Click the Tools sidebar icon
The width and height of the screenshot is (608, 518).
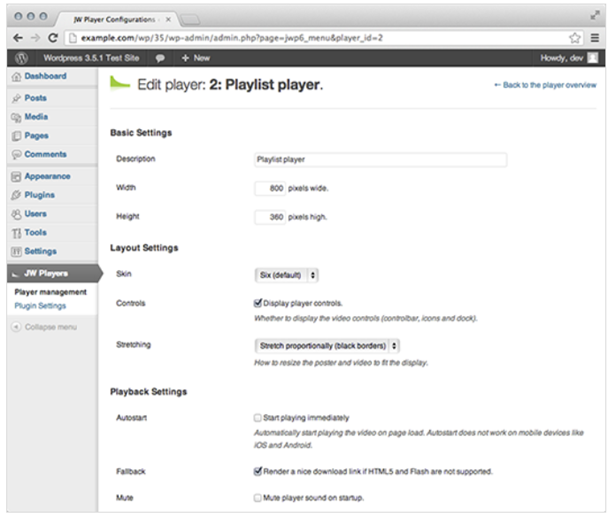(x=16, y=233)
